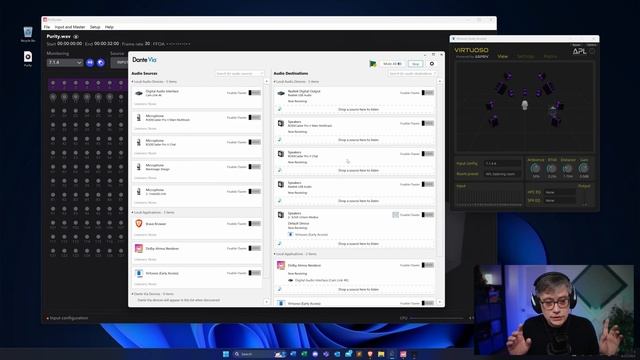Click the Dolby Atmos Renderer destination icon
Screen dimensions: 640x360
pyautogui.click(x=281, y=265)
